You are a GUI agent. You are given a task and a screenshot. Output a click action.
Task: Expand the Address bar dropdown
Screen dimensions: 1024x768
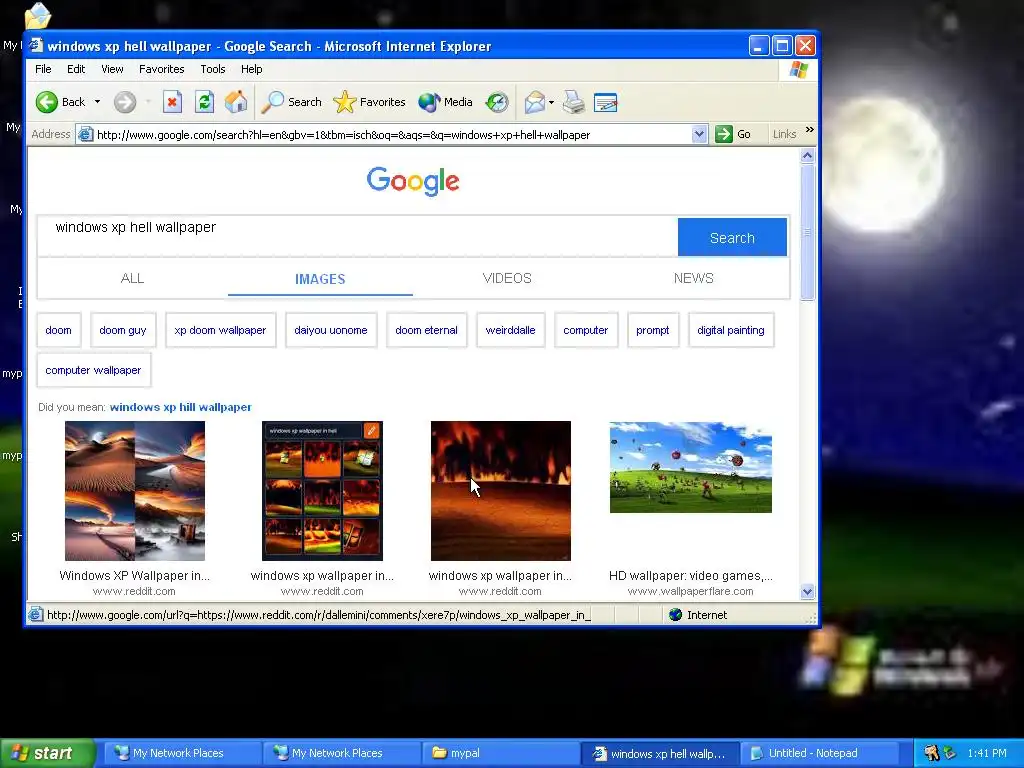tap(699, 135)
